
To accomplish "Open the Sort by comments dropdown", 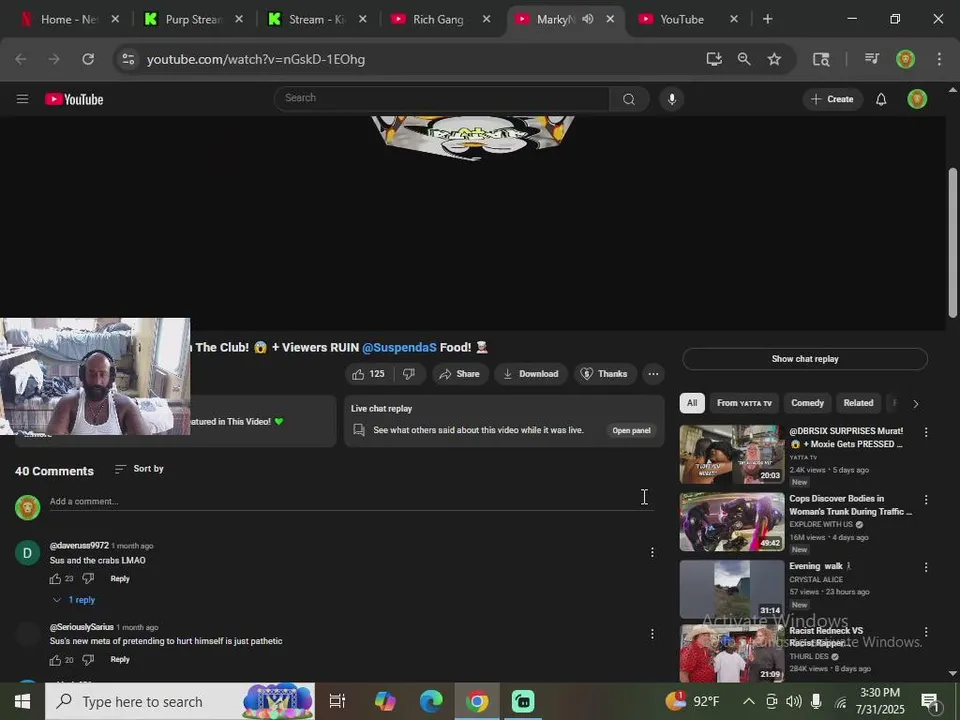I will pos(139,469).
